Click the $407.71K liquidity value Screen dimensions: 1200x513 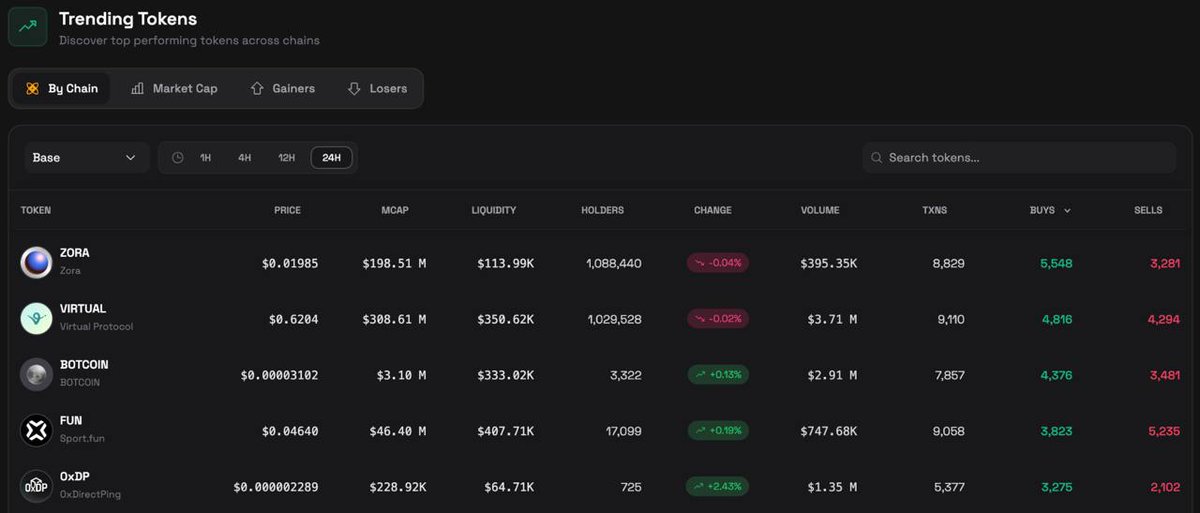point(505,432)
